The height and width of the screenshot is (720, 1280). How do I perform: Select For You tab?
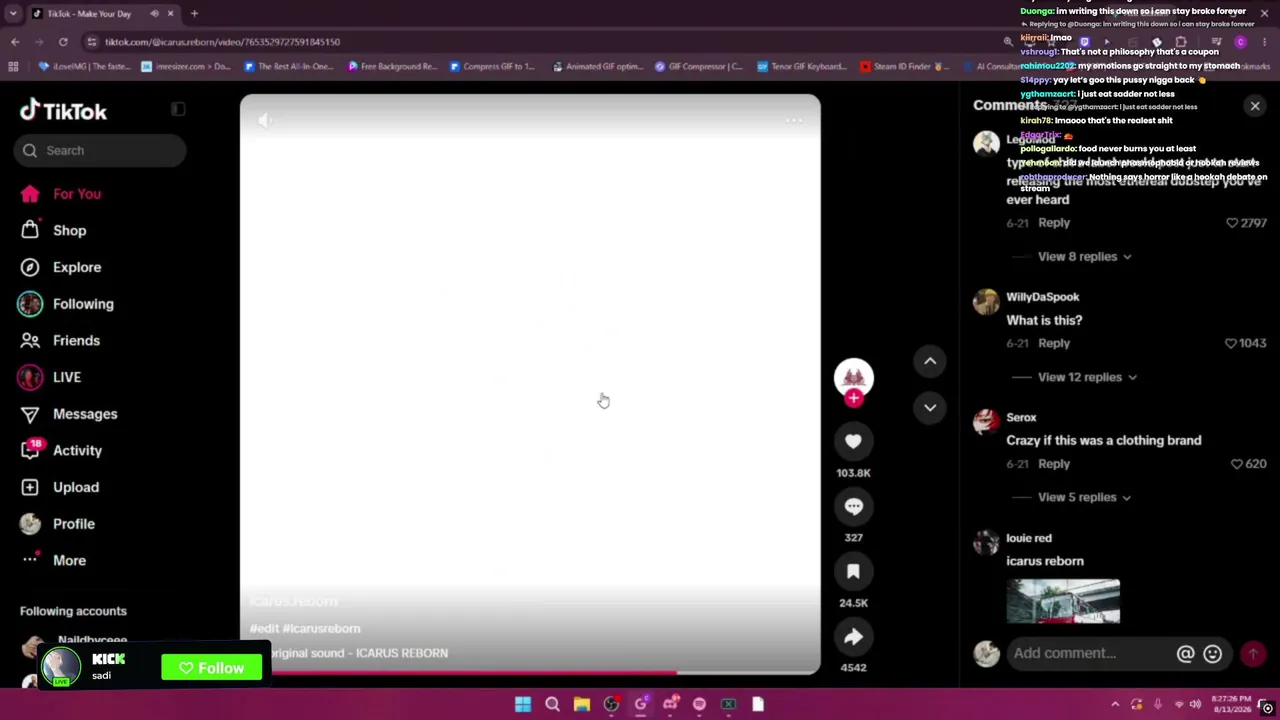click(77, 194)
